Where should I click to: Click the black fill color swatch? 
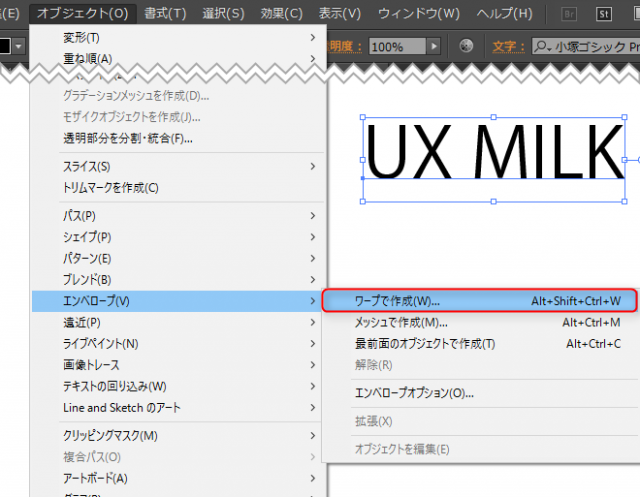5,46
